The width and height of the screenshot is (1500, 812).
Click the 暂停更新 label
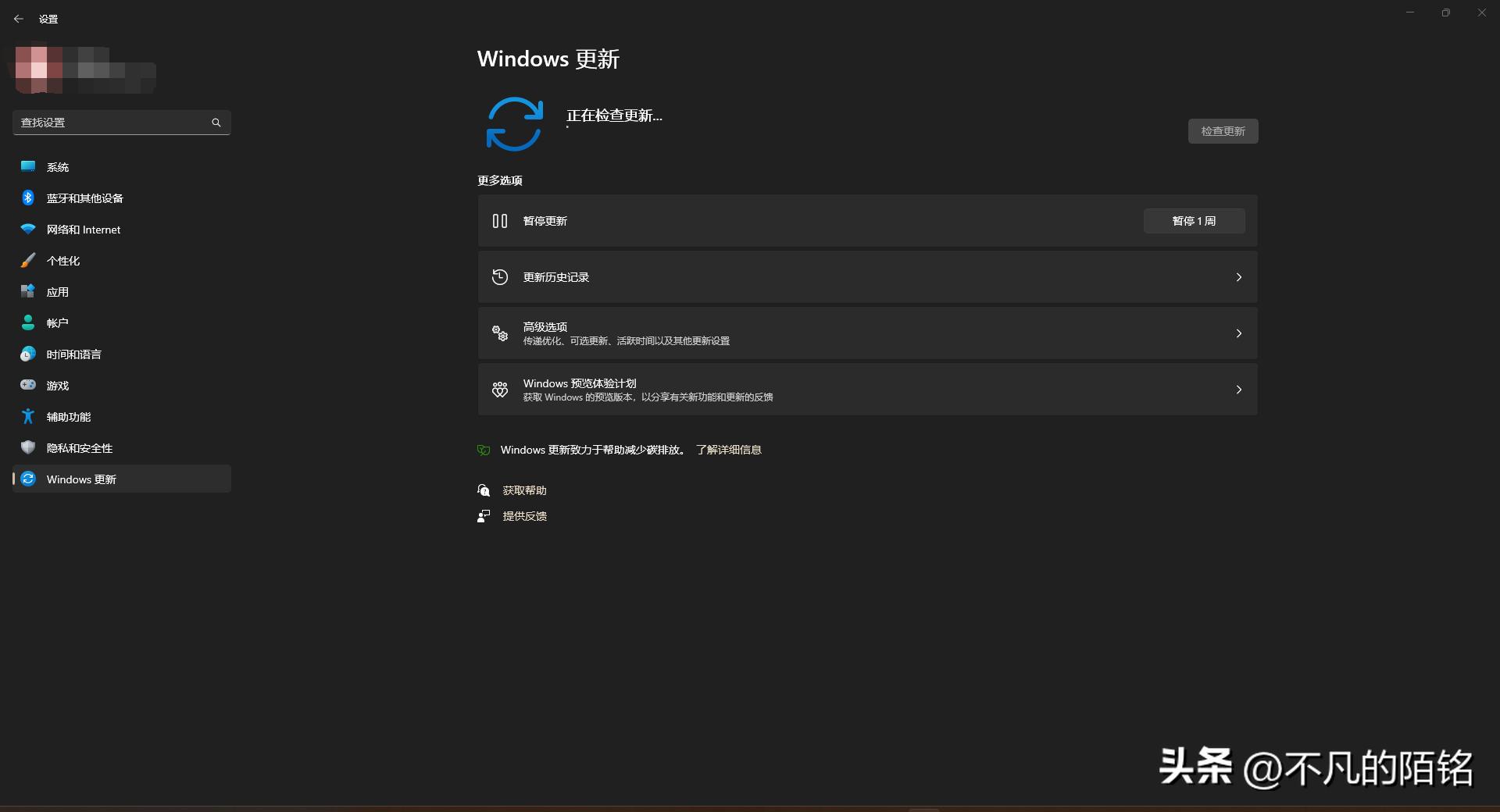pos(545,221)
